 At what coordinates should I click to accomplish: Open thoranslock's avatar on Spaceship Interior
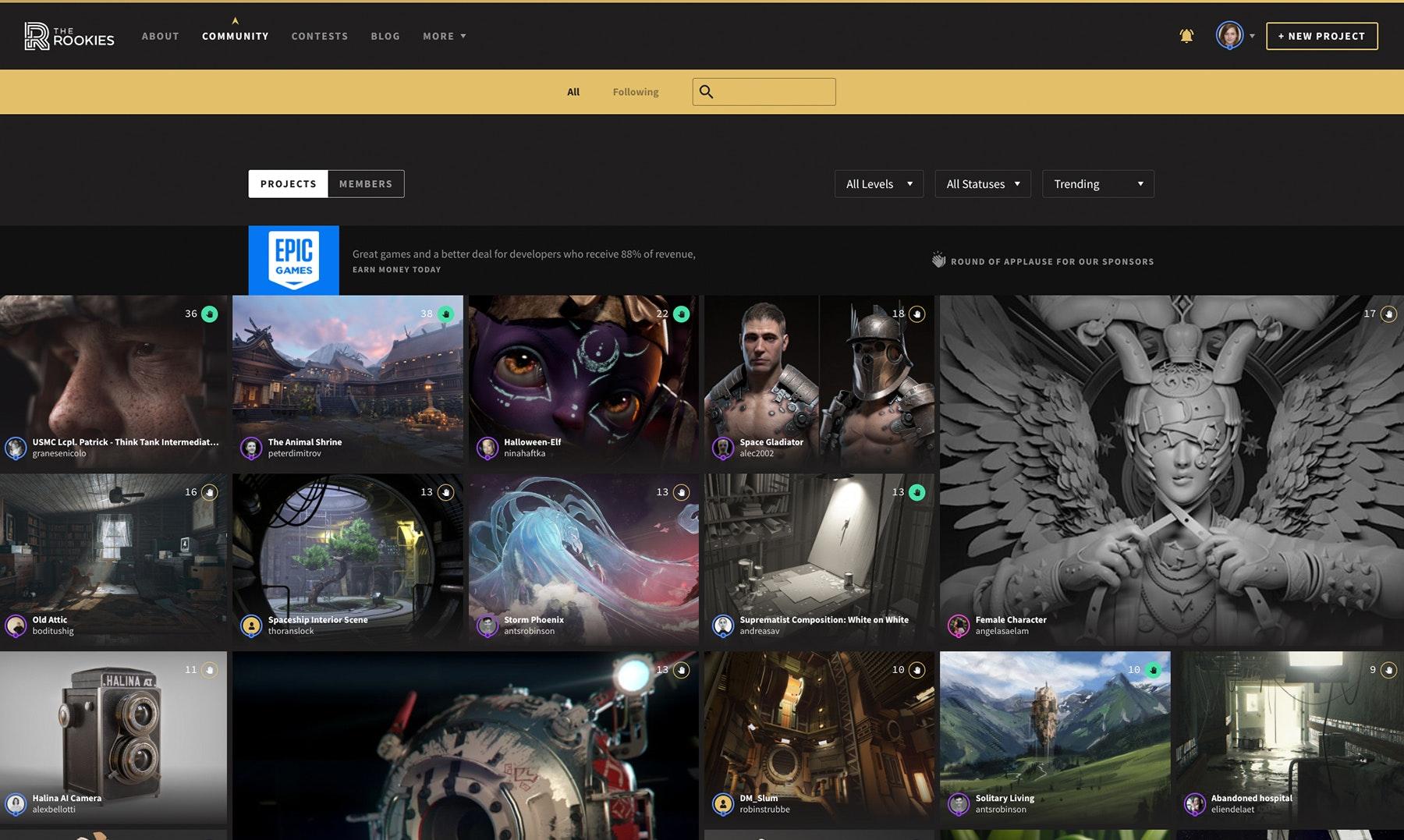coord(251,626)
